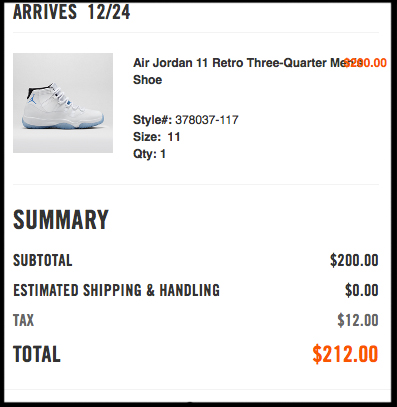
Task: Select the $0.00 shipping amount
Action: [362, 290]
